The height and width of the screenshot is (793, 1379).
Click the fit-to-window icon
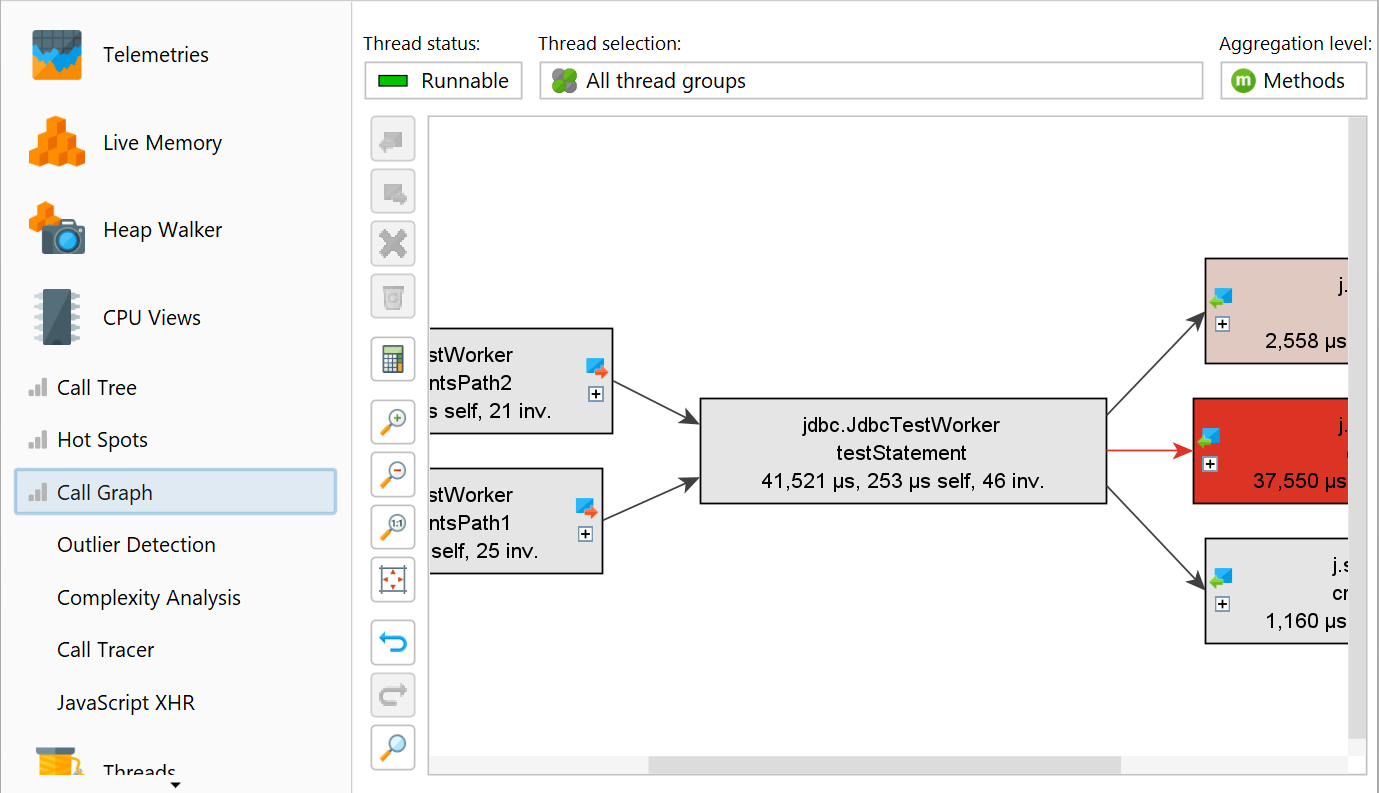(x=393, y=579)
